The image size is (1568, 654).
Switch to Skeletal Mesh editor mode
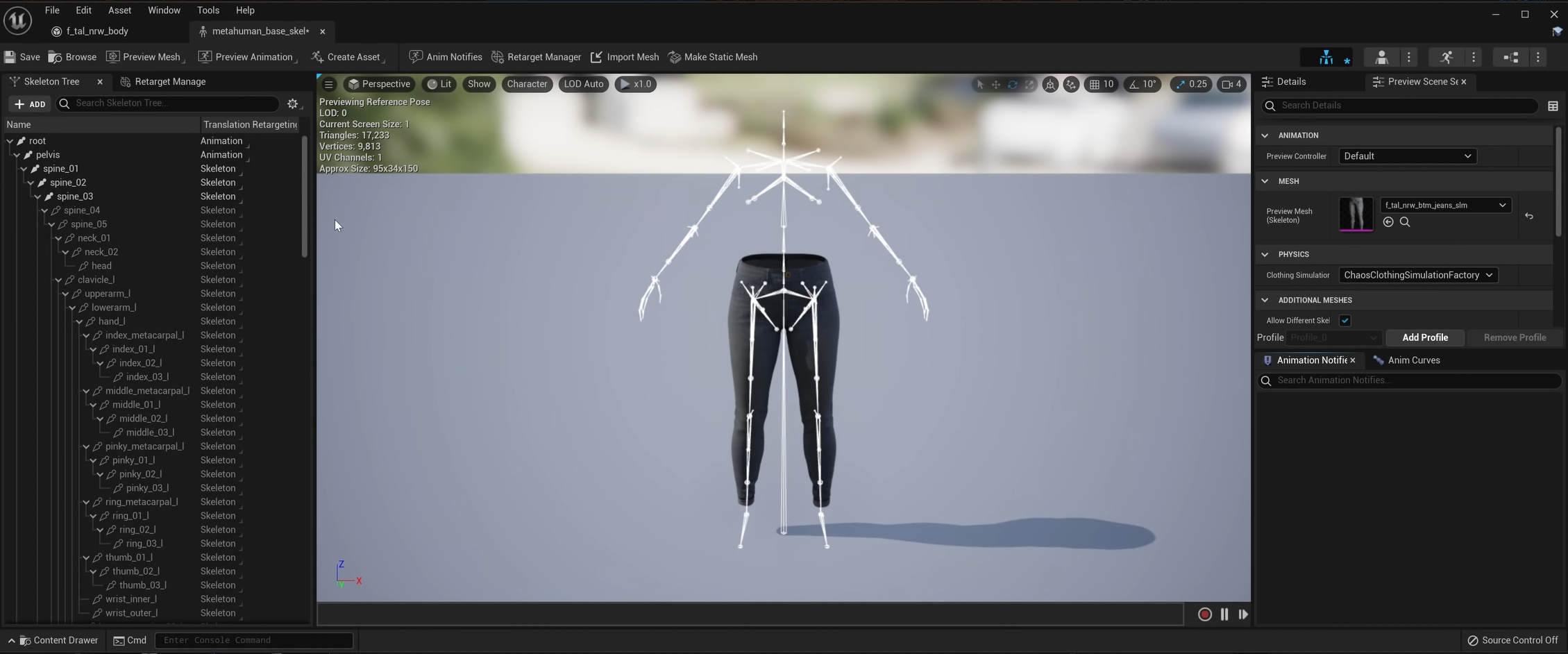tap(1381, 57)
